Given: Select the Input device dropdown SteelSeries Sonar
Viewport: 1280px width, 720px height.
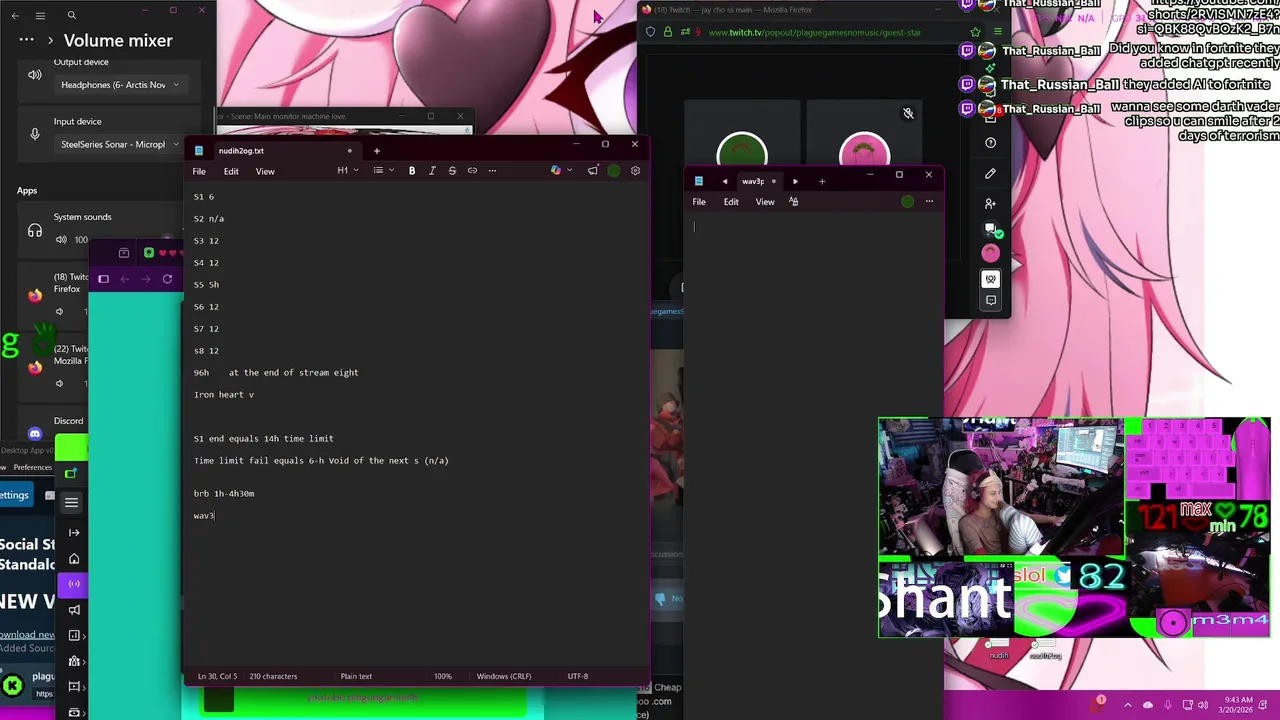Looking at the screenshot, I should click(x=120, y=144).
